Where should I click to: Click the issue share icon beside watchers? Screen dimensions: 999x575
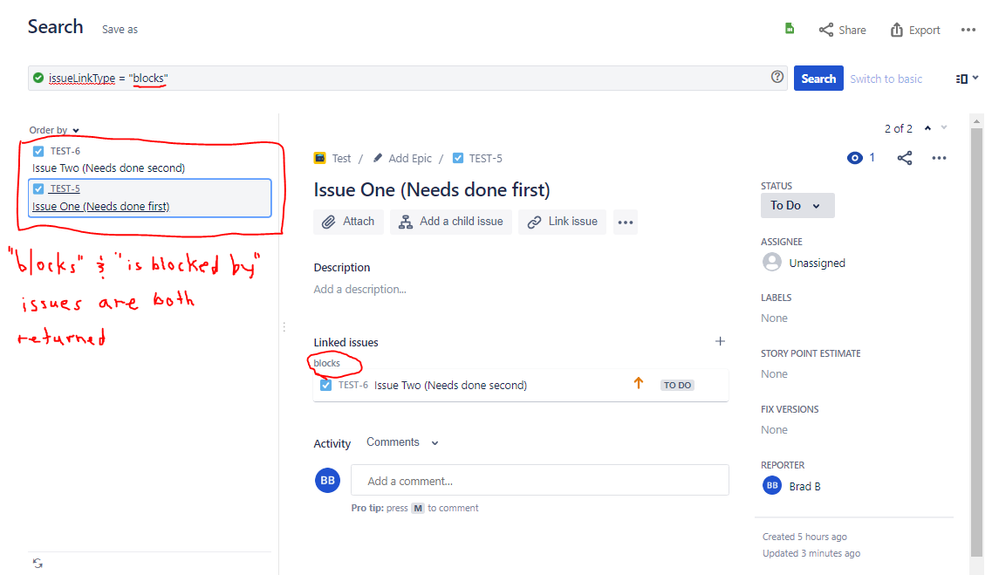pos(904,158)
